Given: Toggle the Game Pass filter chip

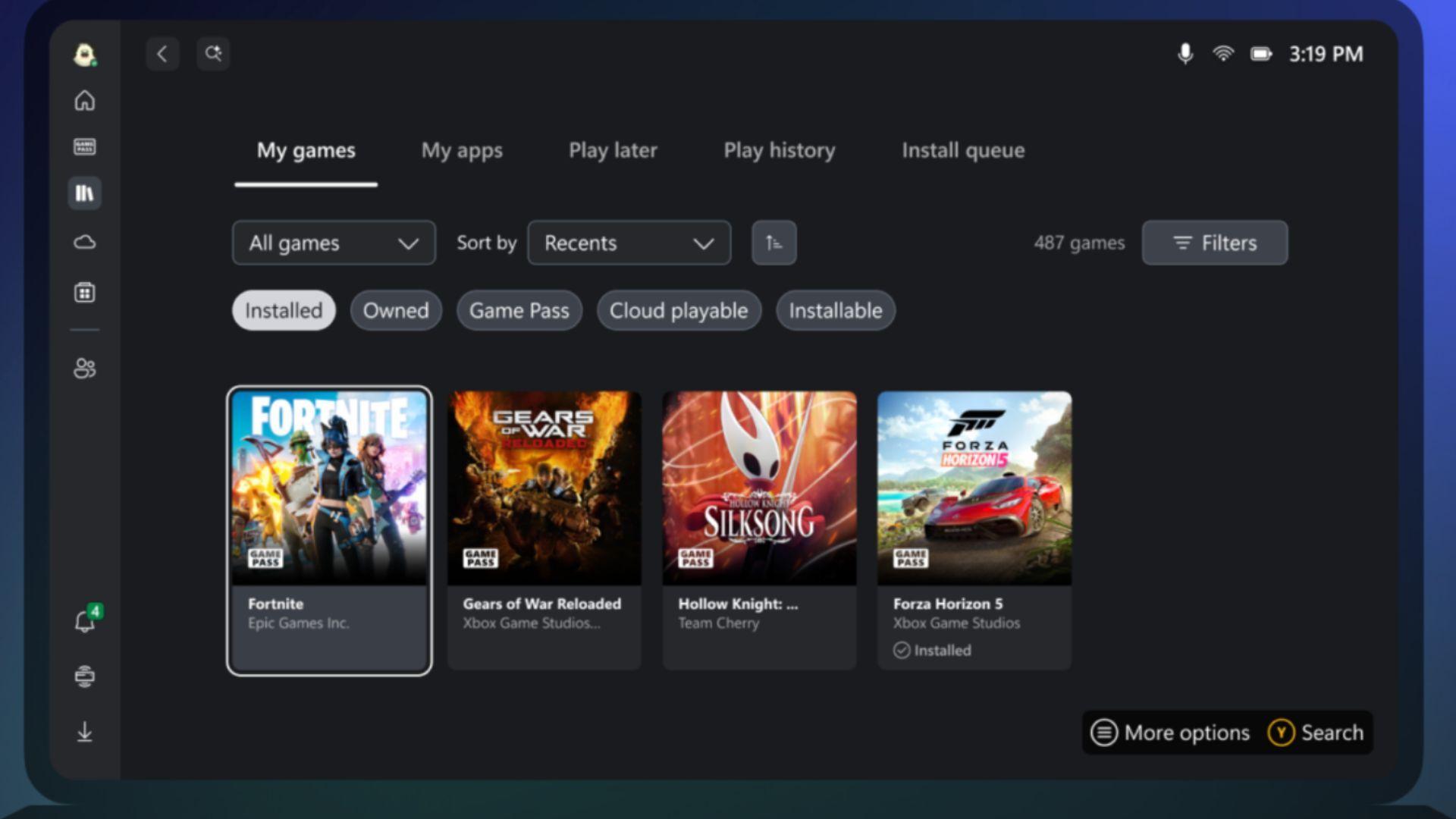Looking at the screenshot, I should (x=519, y=310).
